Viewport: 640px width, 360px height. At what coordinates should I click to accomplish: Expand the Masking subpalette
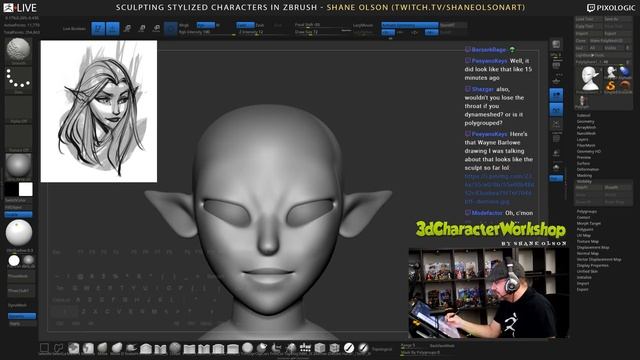tap(584, 176)
